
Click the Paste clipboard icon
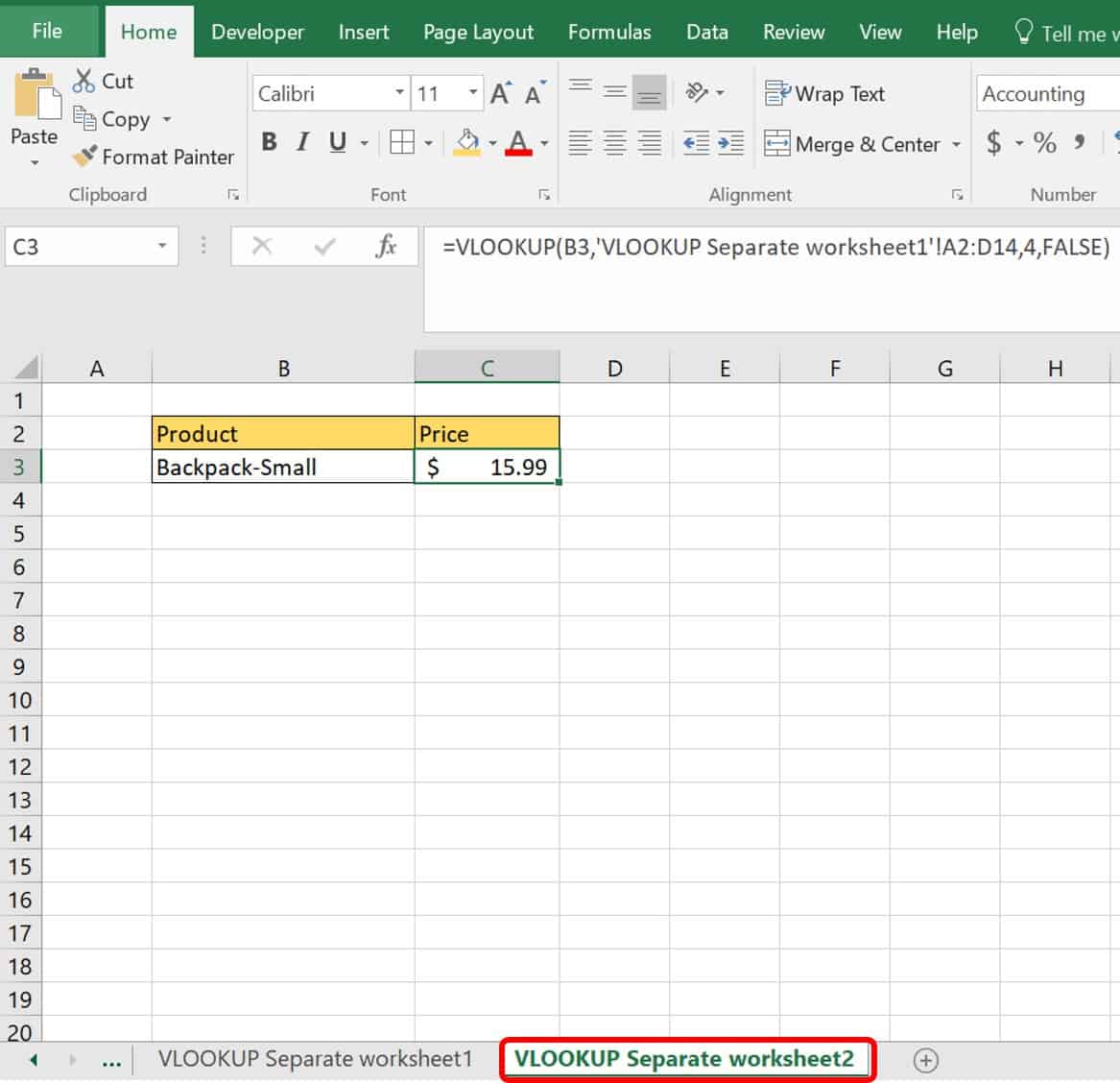[36, 94]
